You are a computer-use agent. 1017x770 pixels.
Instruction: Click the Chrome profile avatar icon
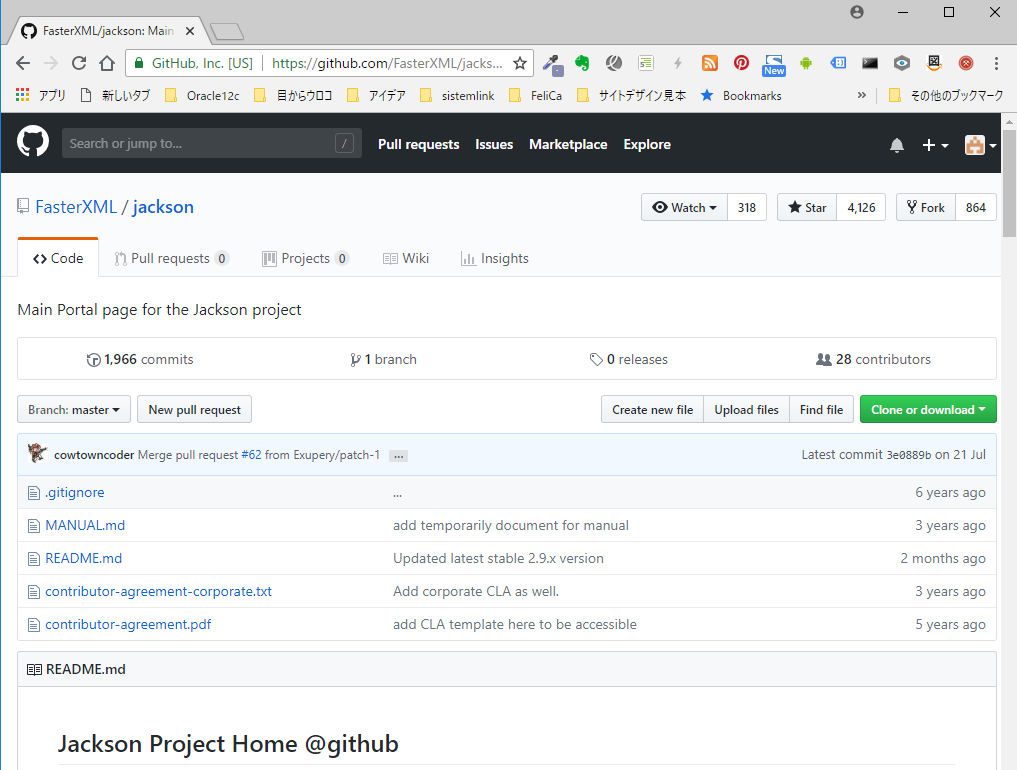pyautogui.click(x=857, y=12)
